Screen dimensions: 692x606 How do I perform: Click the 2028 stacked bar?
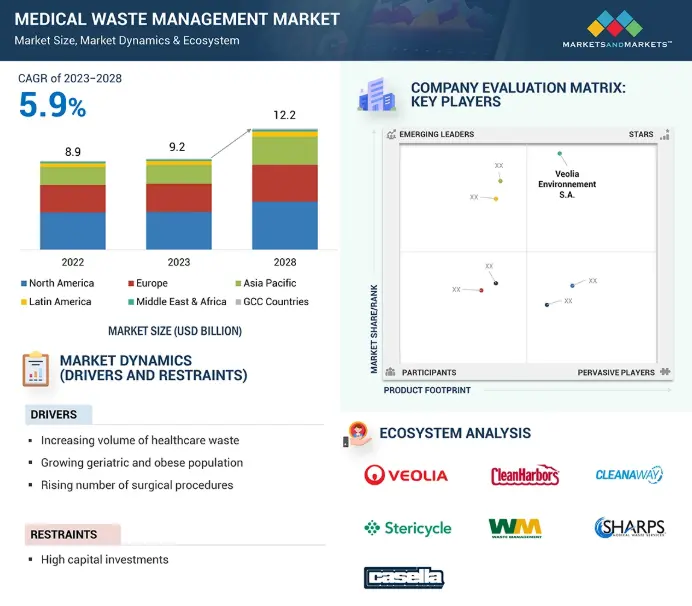point(285,189)
